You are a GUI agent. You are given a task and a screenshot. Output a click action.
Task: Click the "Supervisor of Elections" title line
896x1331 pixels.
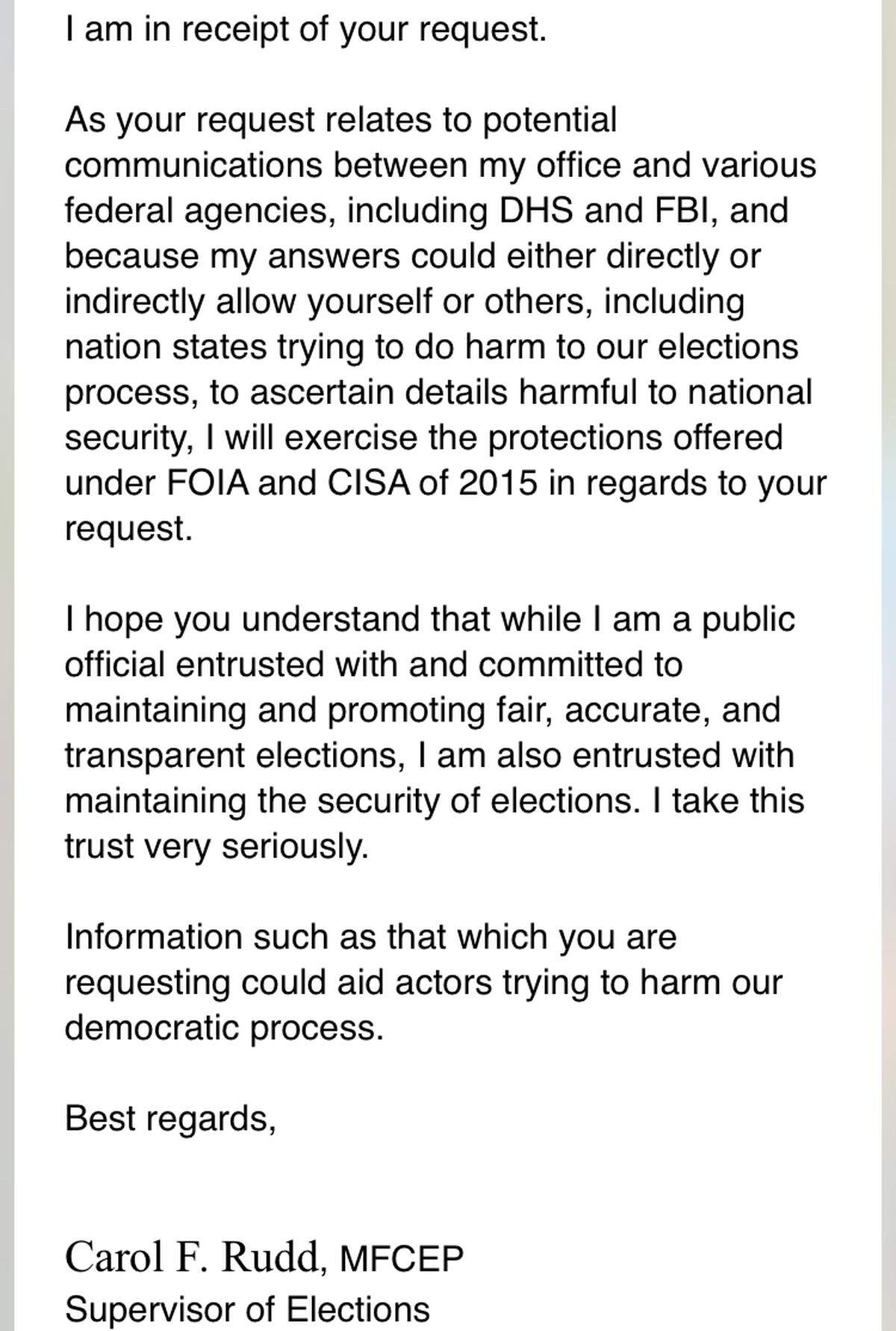pyautogui.click(x=247, y=1309)
